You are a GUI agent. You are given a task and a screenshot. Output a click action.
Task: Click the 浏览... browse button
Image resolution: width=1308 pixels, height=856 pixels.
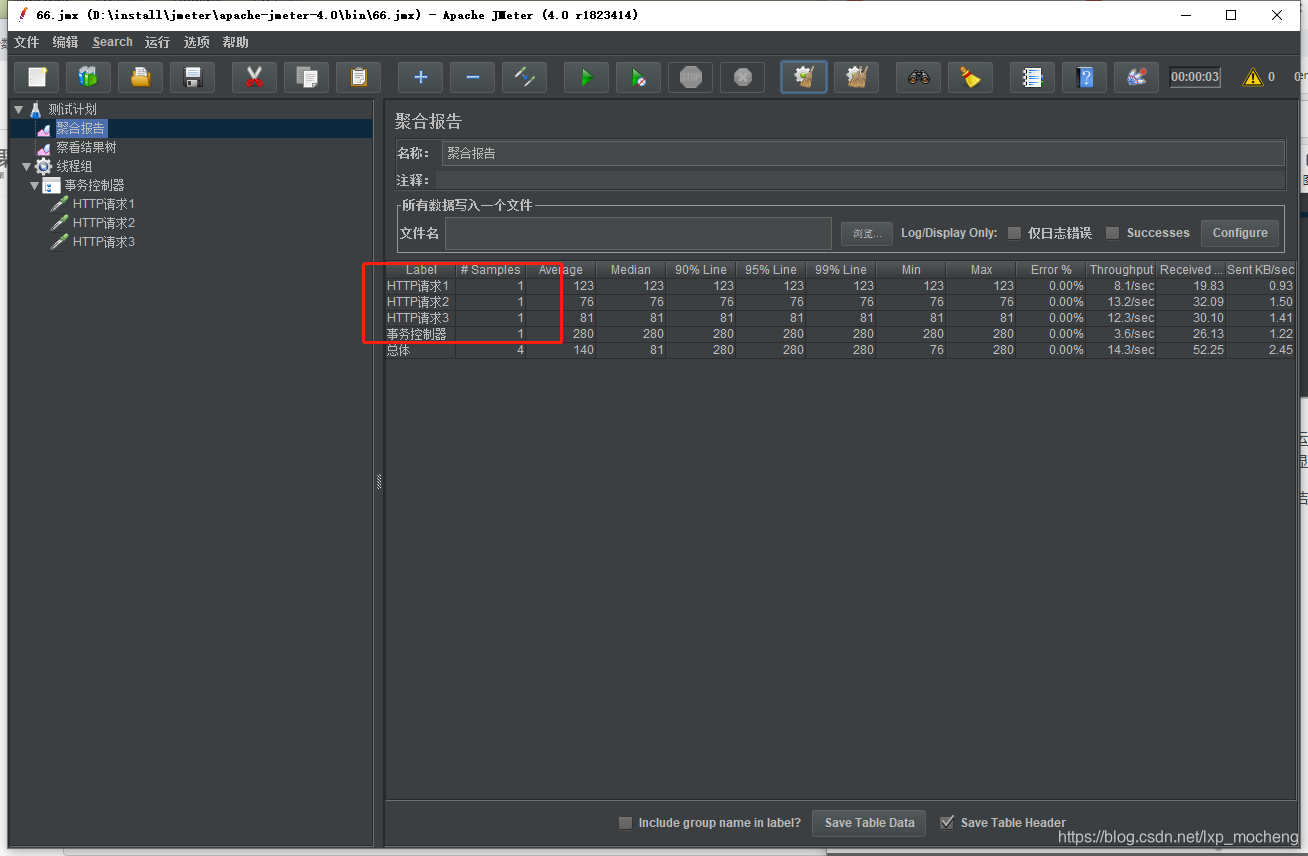866,233
